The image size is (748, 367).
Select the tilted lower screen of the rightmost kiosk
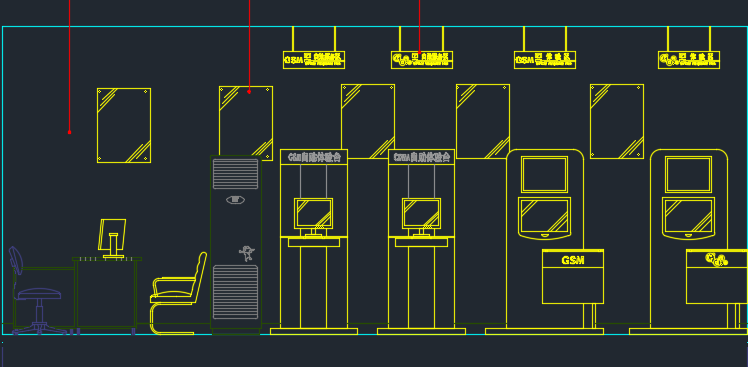[x=688, y=218]
